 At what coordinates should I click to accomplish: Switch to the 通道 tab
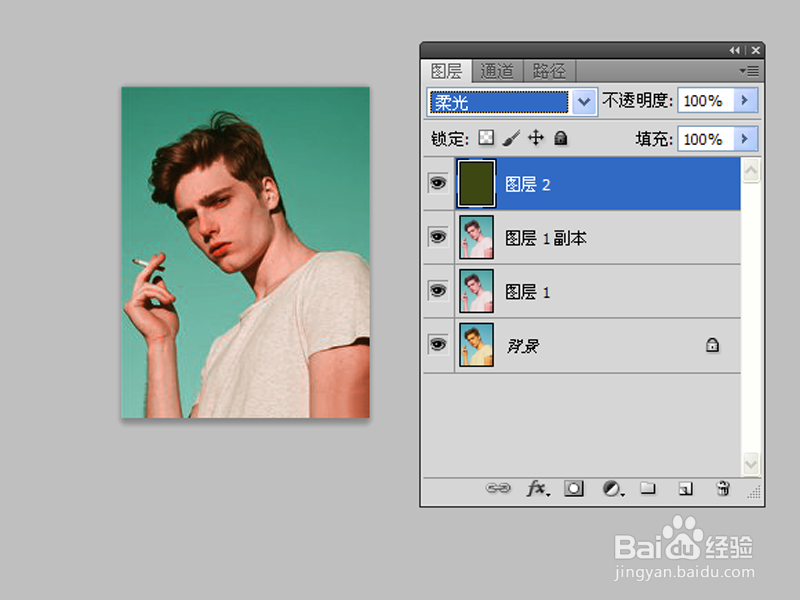pyautogui.click(x=497, y=71)
